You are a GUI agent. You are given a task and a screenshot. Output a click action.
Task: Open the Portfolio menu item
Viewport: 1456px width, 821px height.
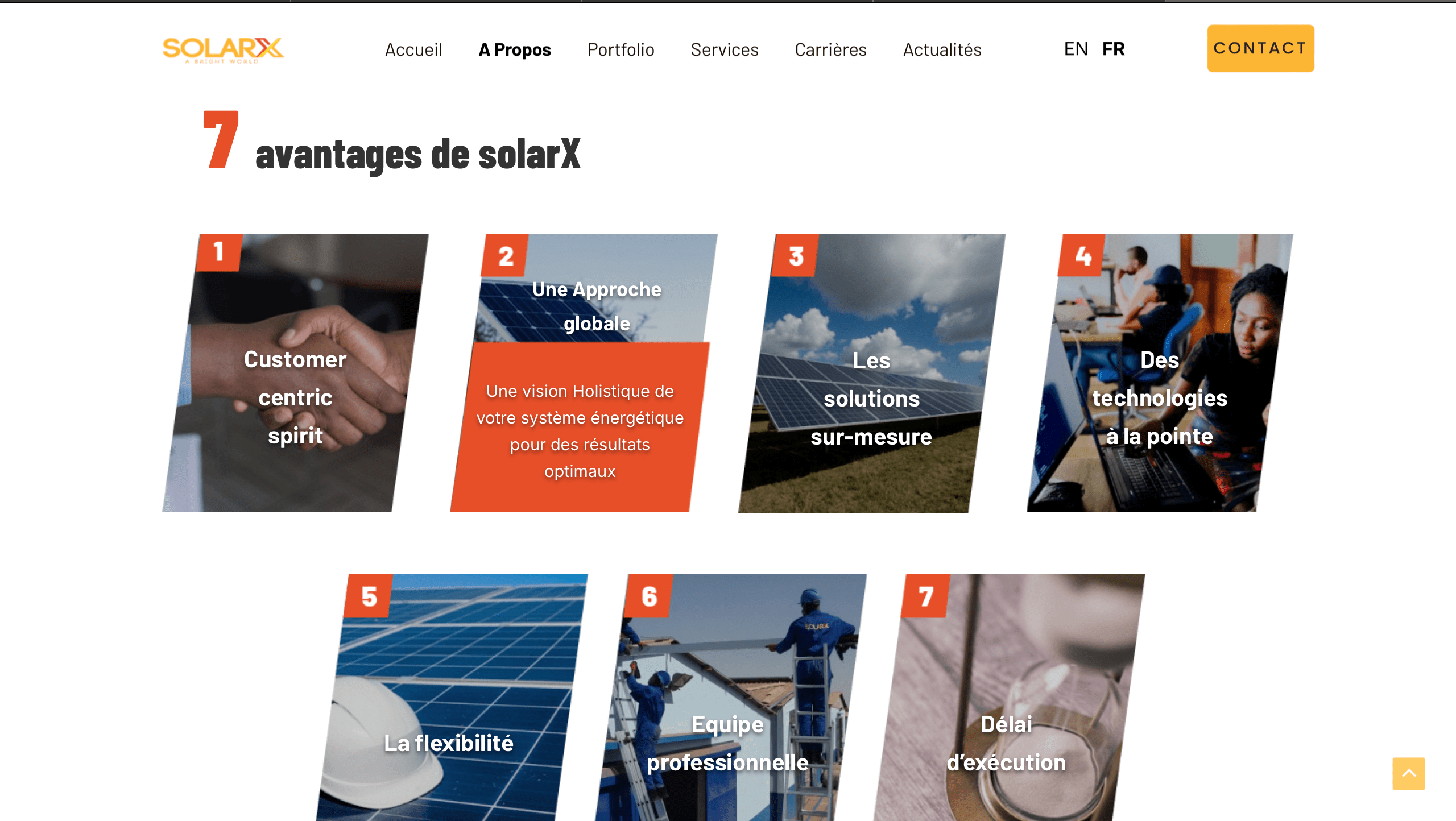coord(621,50)
